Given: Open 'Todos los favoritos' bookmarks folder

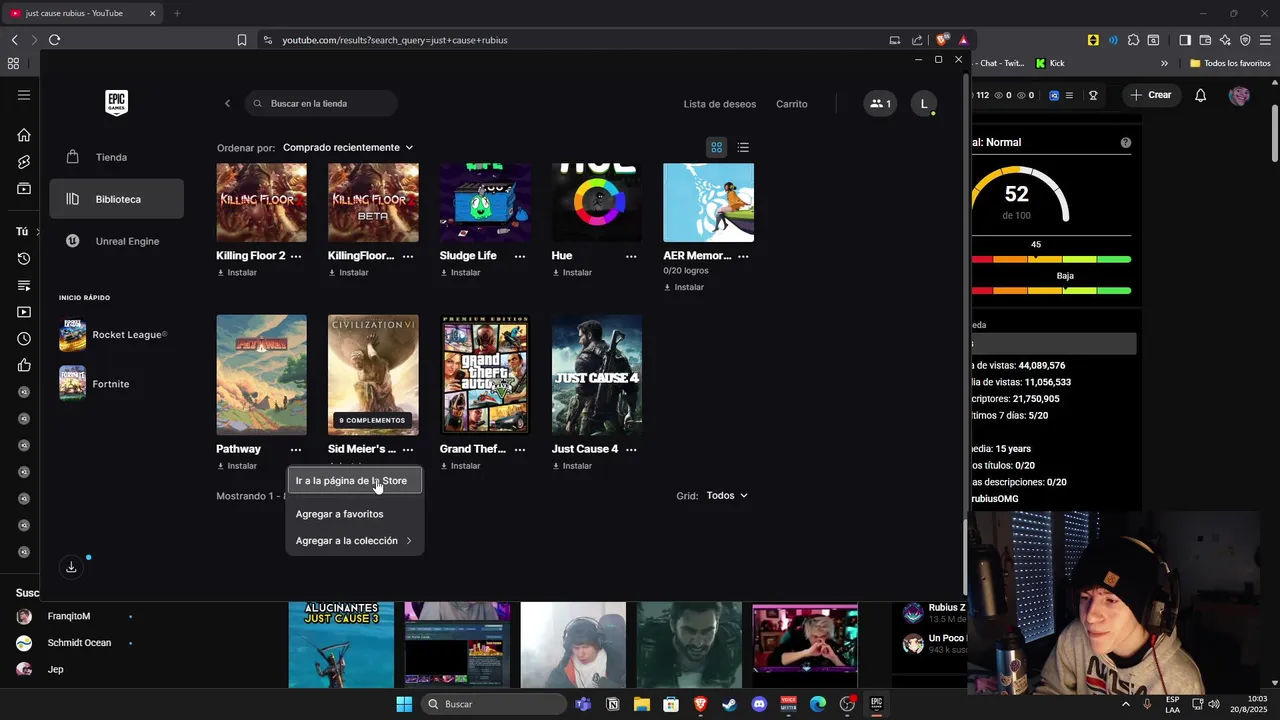Looking at the screenshot, I should [1230, 63].
